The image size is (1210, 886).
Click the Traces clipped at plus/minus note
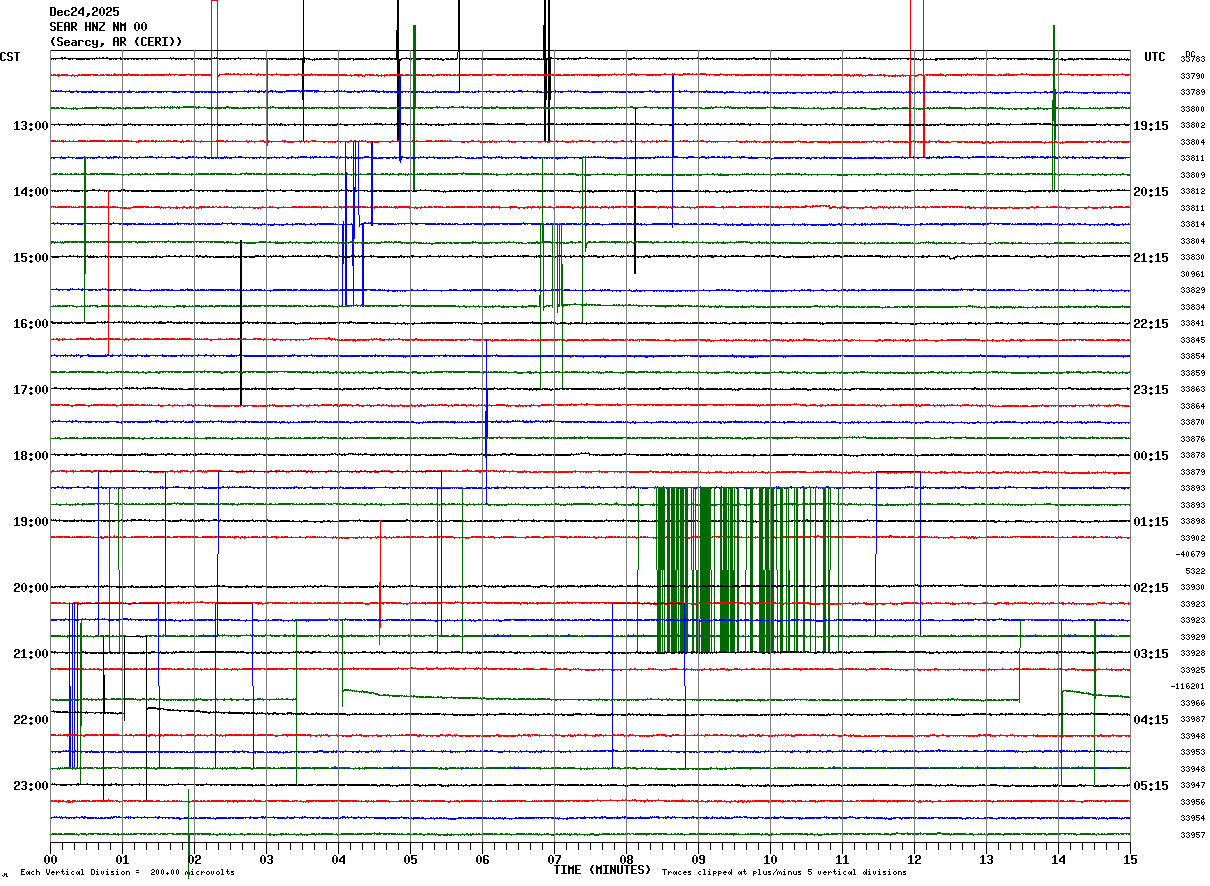tap(784, 873)
